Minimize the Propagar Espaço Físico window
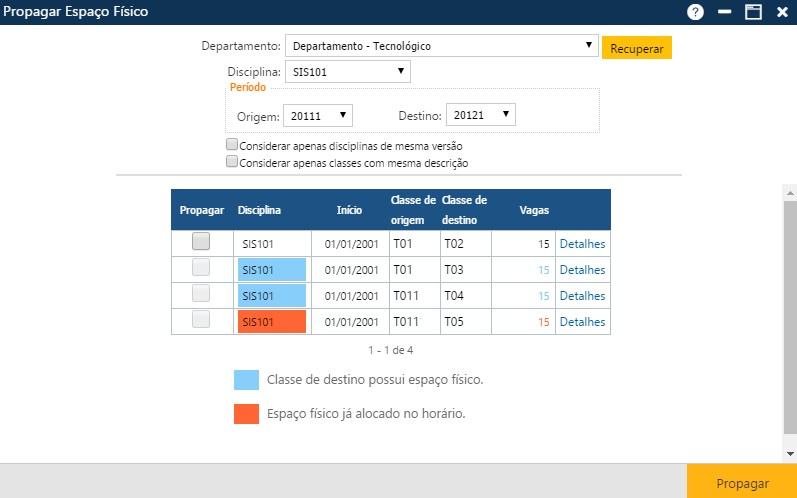This screenshot has width=797, height=498. point(725,12)
